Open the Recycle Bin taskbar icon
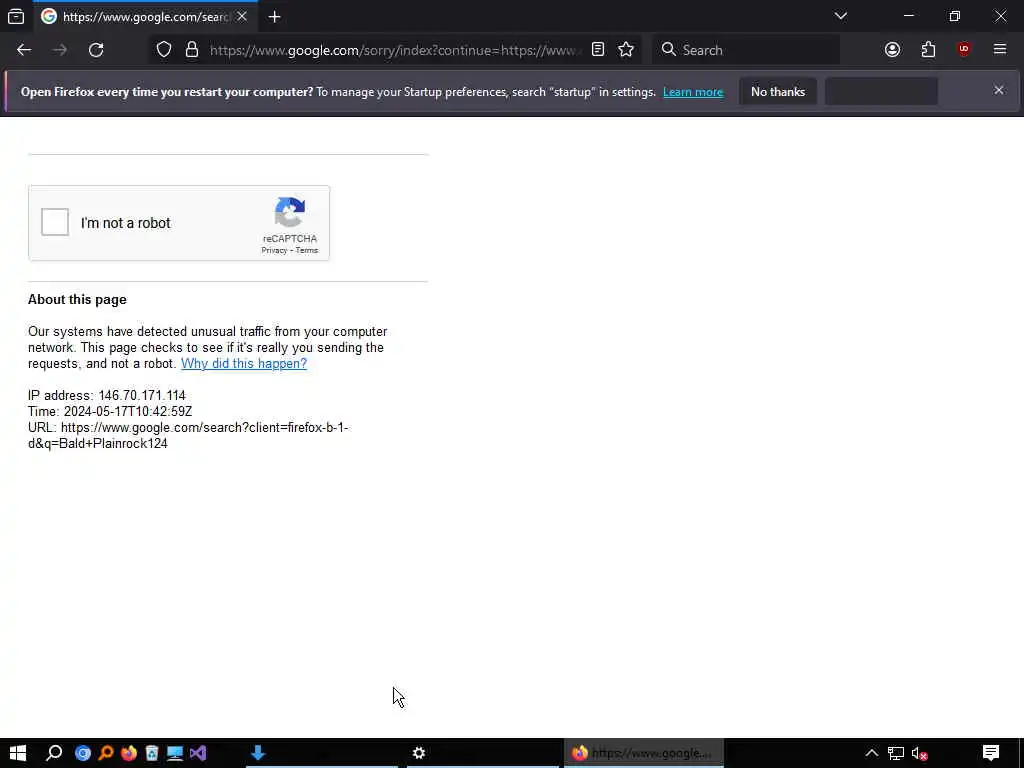The height and width of the screenshot is (768, 1024). [152, 753]
